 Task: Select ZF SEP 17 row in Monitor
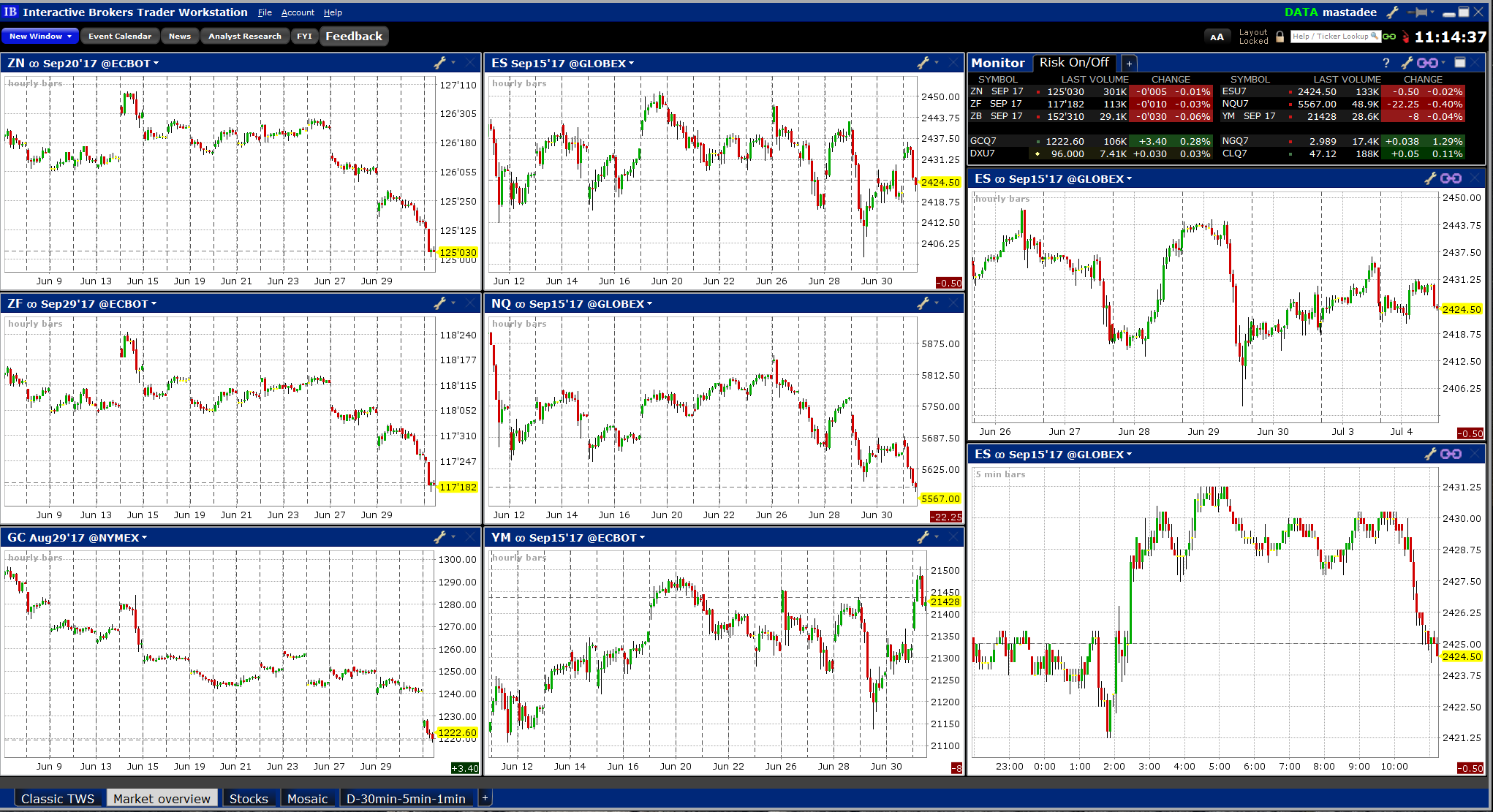1091,104
